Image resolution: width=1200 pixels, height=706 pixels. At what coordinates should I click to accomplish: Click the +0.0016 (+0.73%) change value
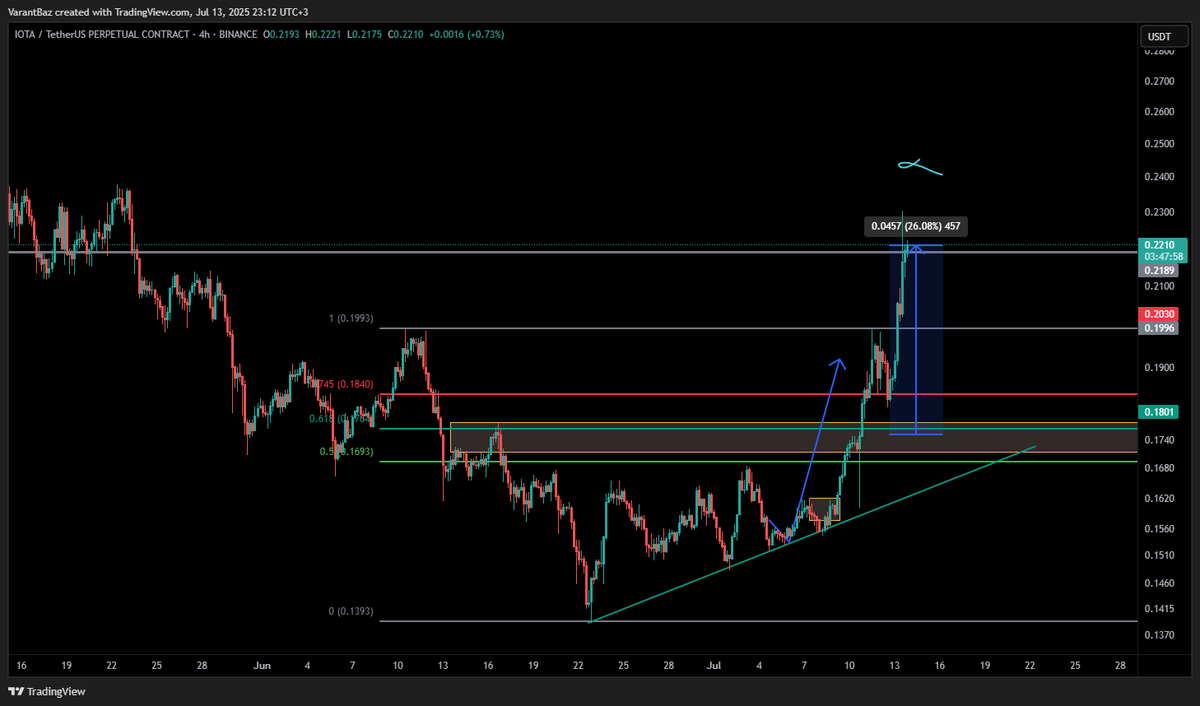[467, 34]
